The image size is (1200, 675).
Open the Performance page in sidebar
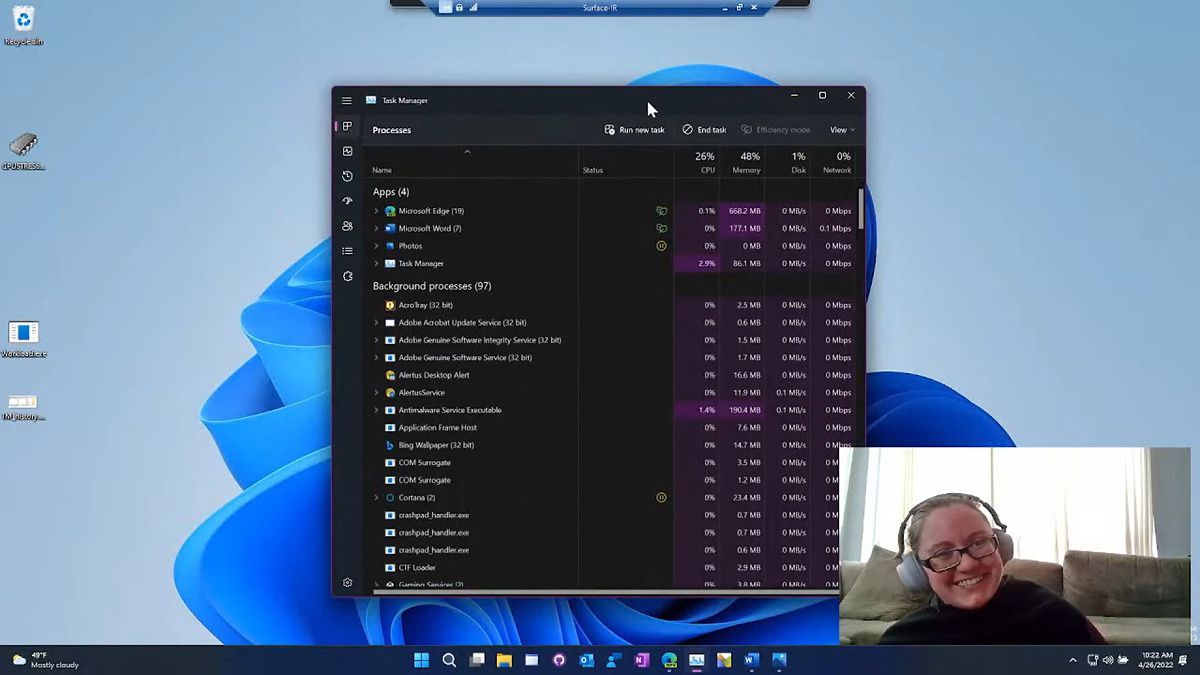[347, 151]
